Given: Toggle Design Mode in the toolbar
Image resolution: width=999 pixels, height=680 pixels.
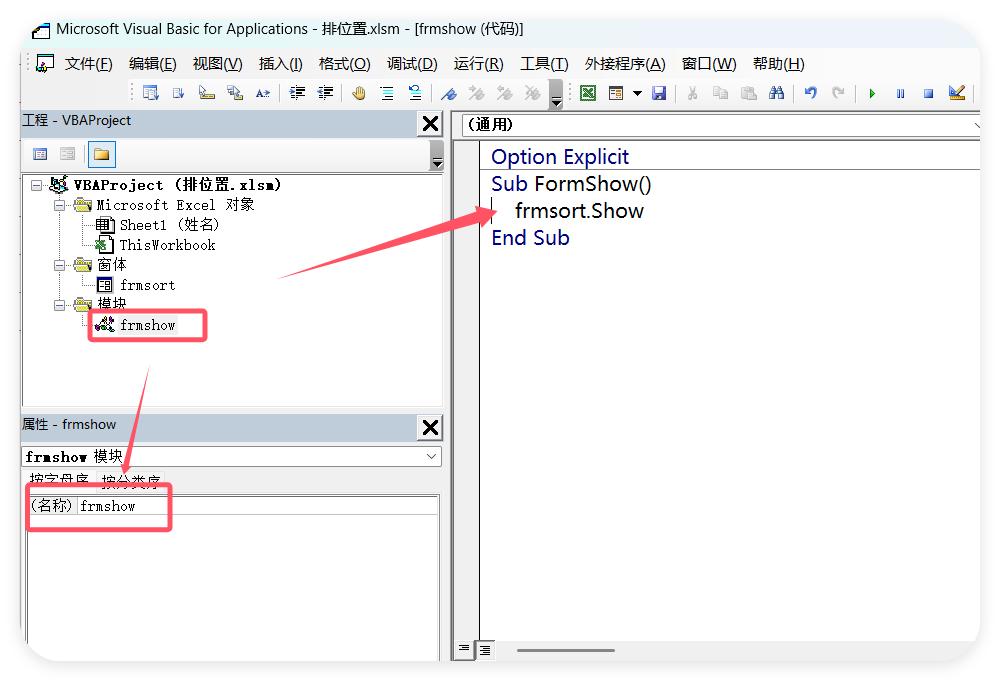Looking at the screenshot, I should coord(957,93).
